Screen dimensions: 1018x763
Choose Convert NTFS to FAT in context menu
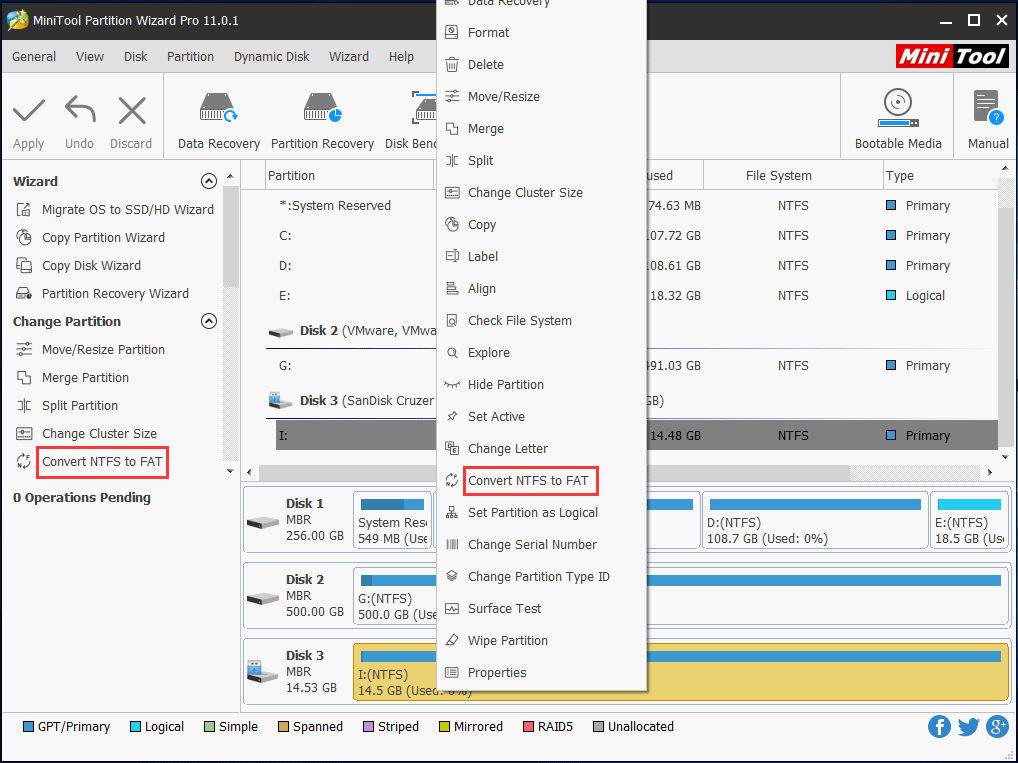click(541, 481)
